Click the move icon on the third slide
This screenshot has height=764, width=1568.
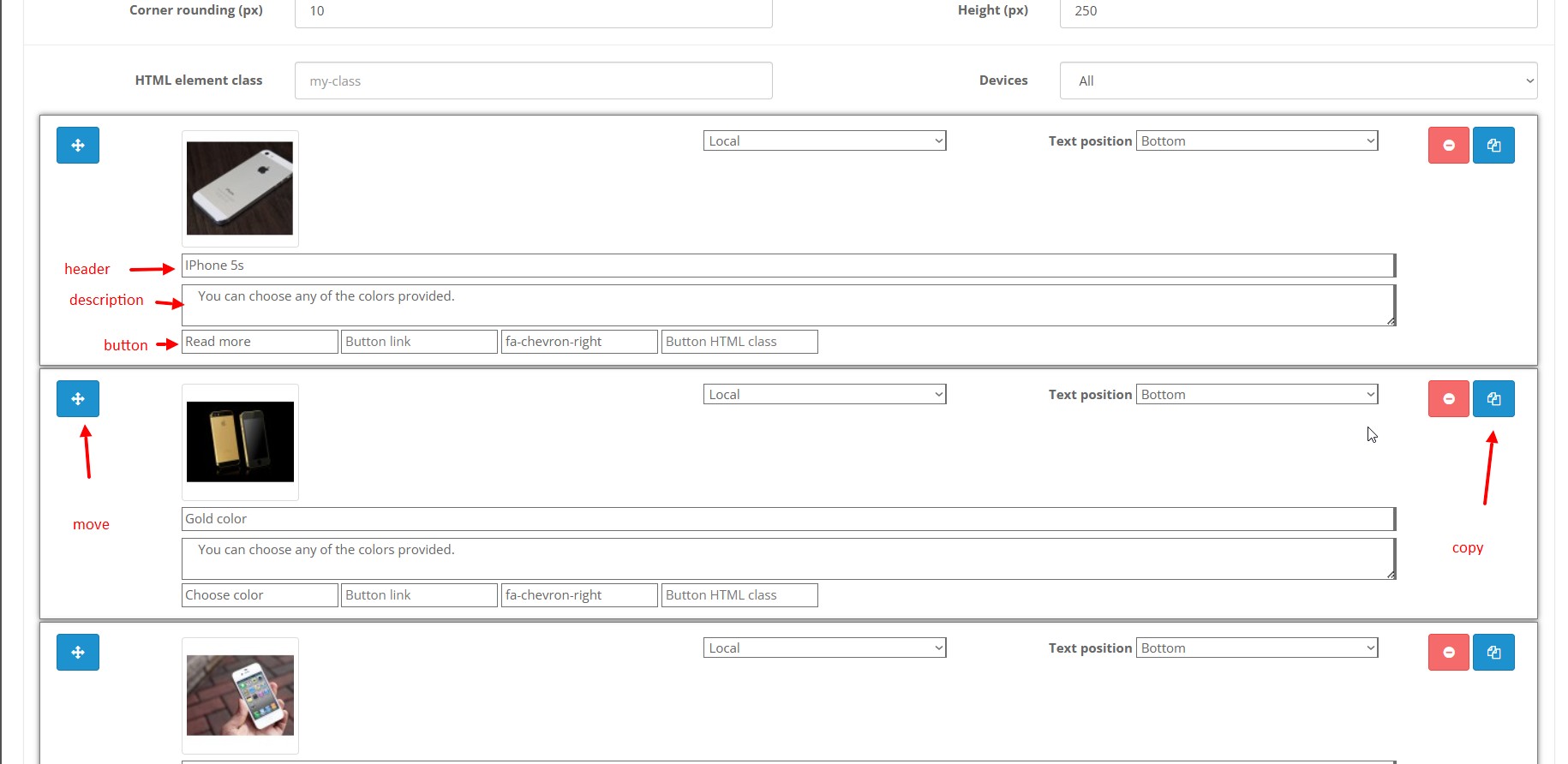[78, 653]
